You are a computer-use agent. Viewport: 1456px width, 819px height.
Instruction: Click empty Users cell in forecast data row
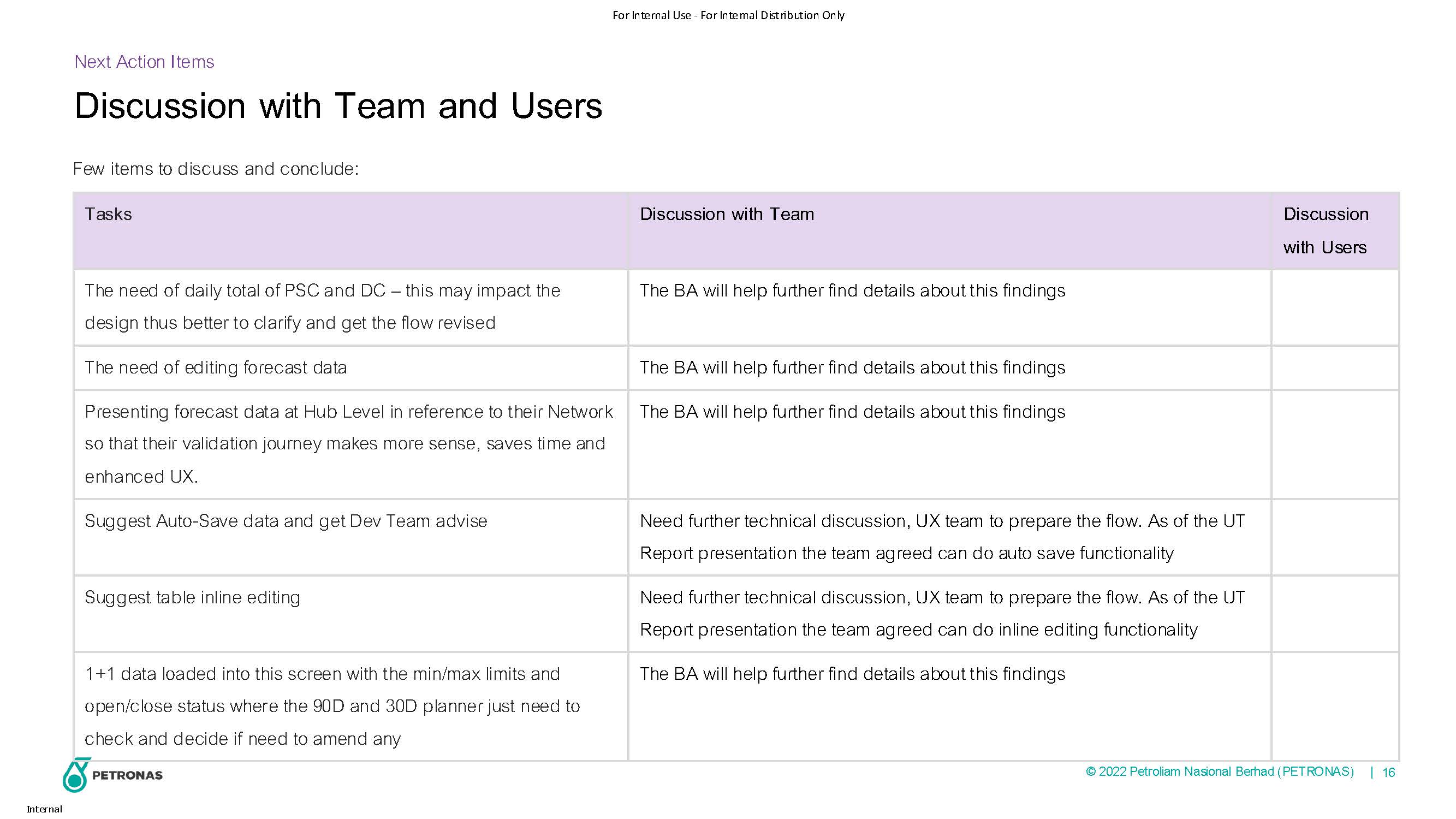click(1335, 368)
